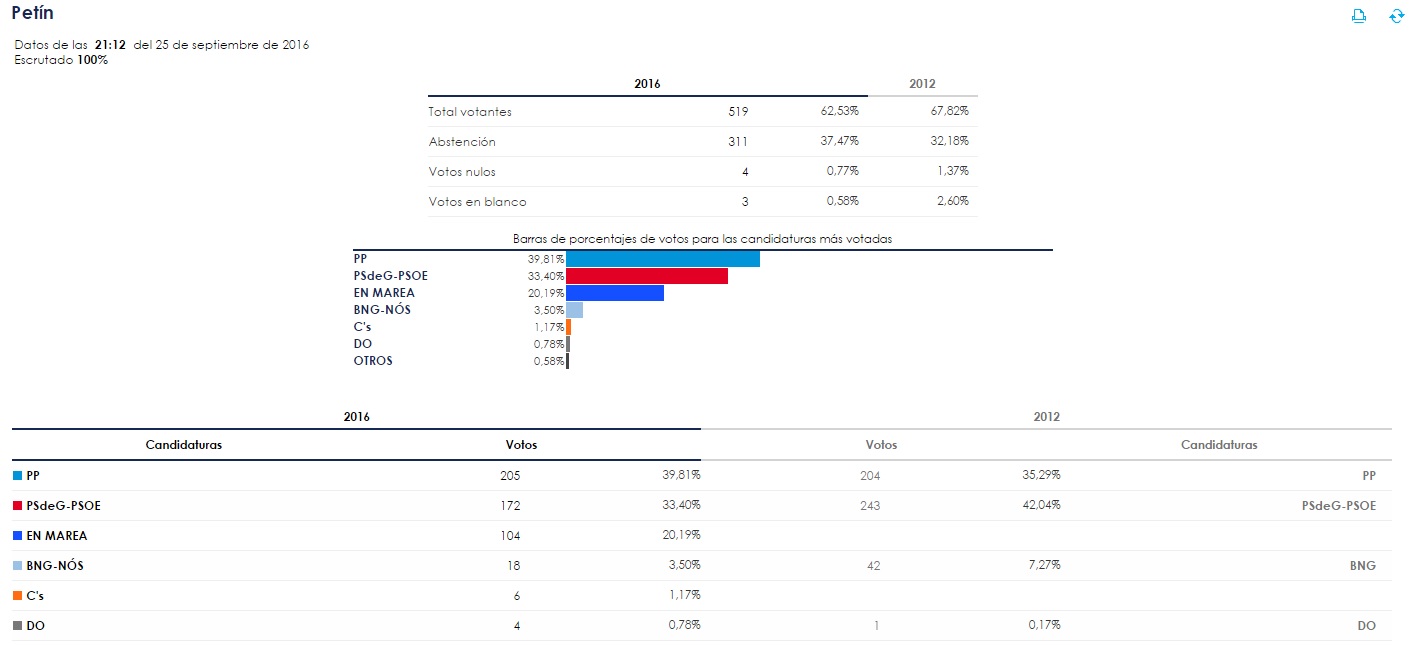Screen dimensions: 1417x645
Task: Select 2012 header in the turnout summary table
Action: coord(922,84)
